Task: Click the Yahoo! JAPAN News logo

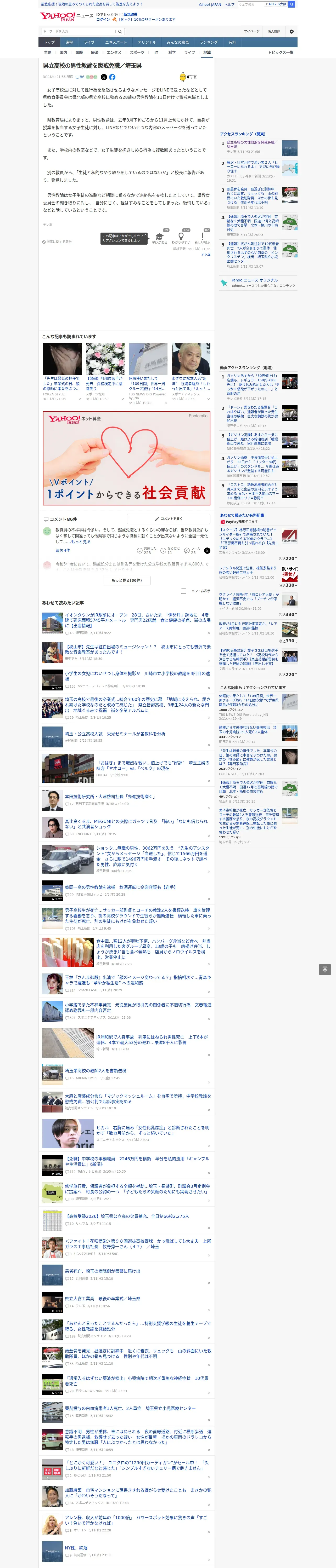Action: 66,16
